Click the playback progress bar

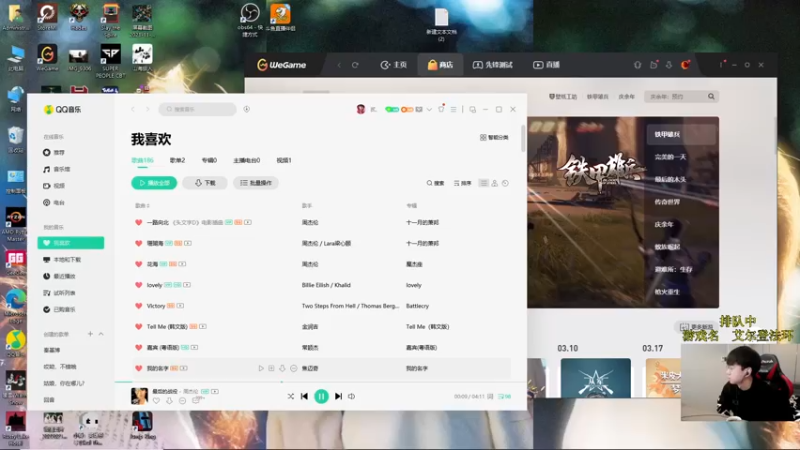click(320, 382)
